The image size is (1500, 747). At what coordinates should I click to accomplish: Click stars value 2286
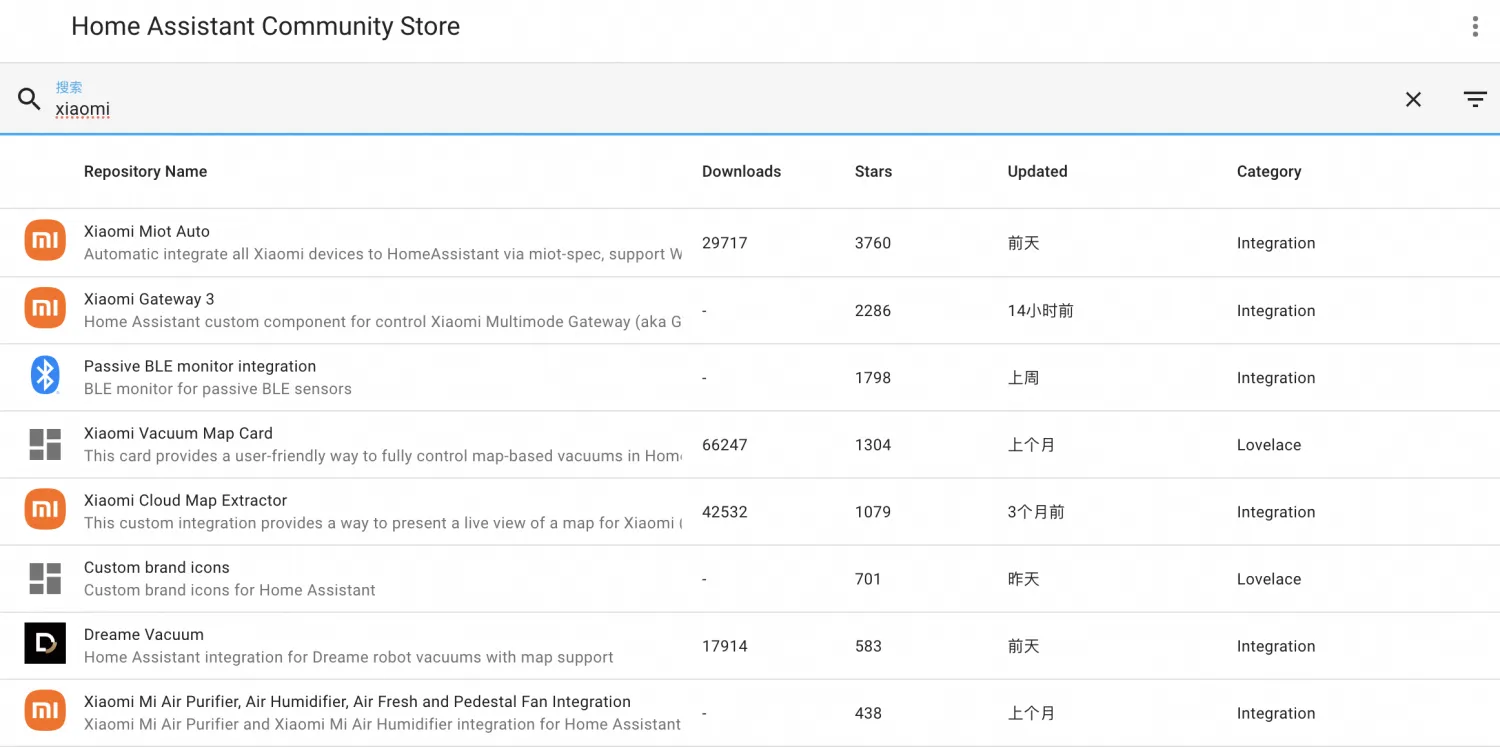pos(873,311)
